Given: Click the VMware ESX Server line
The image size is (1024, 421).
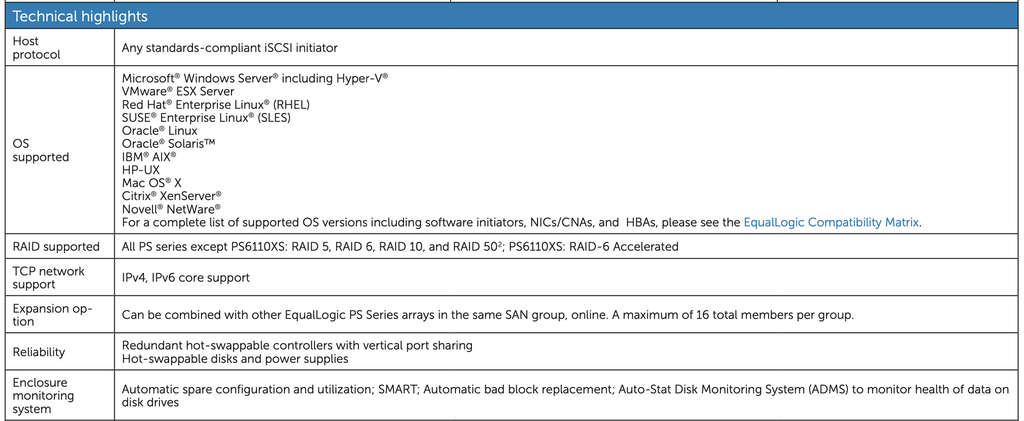Looking at the screenshot, I should (x=178, y=91).
